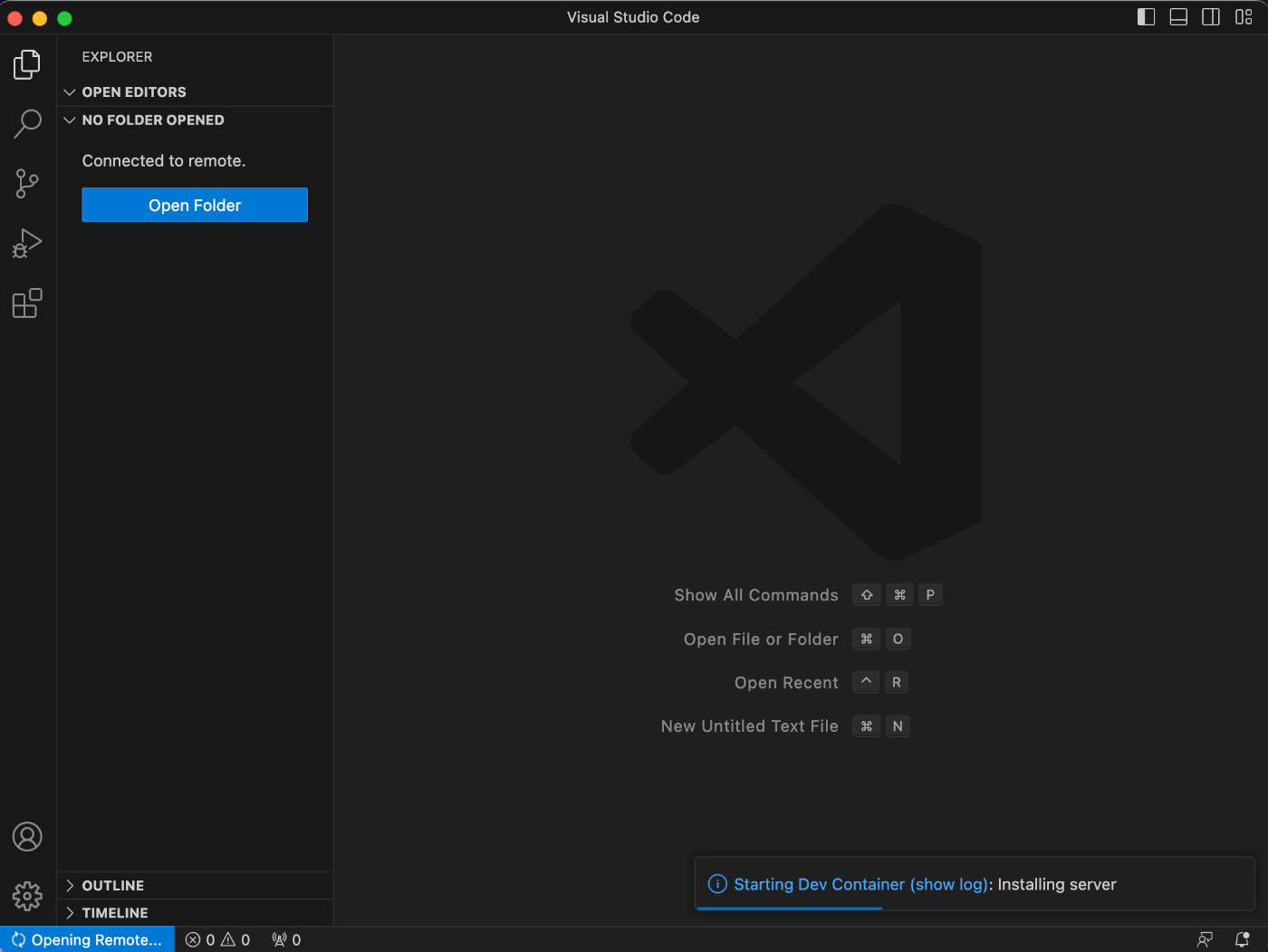This screenshot has height=952, width=1268.
Task: Expand the OUTLINE section
Action: coord(195,886)
